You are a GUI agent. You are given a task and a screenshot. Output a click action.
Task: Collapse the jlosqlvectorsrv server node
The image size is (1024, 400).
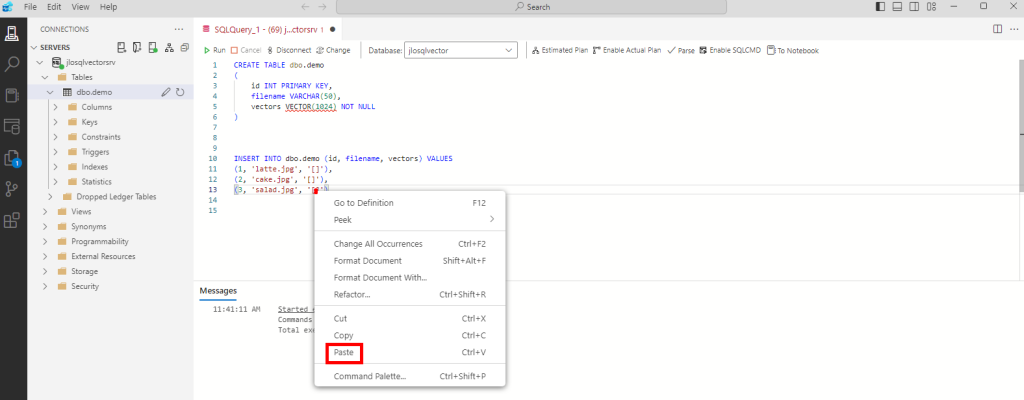[x=40, y=63]
